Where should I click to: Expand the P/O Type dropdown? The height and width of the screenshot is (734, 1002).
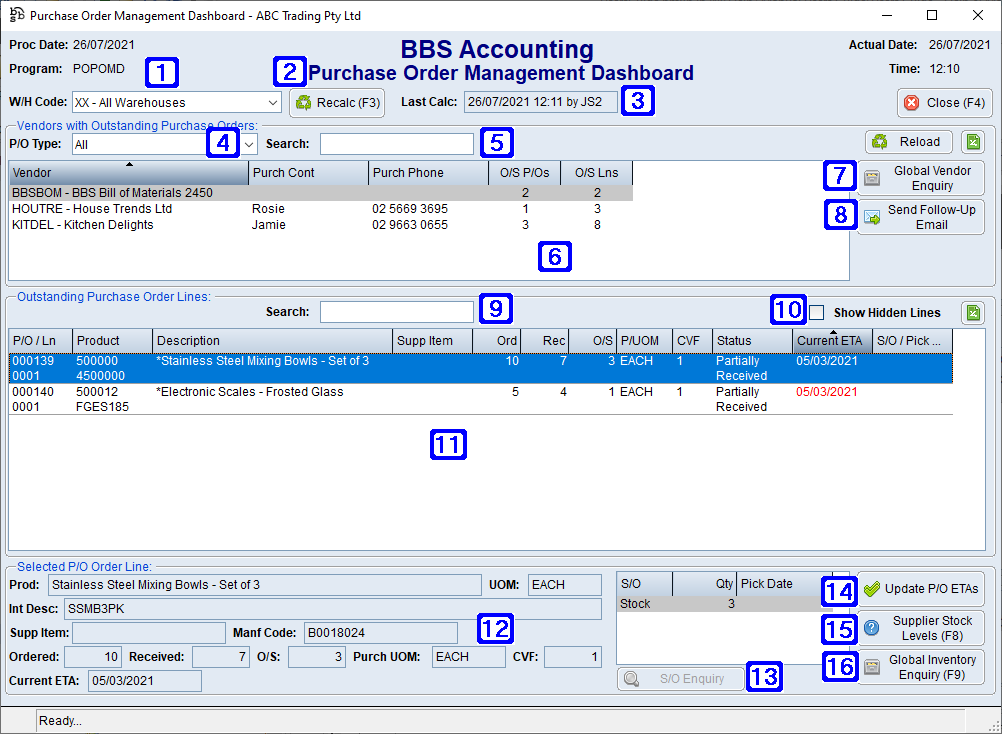tap(248, 143)
